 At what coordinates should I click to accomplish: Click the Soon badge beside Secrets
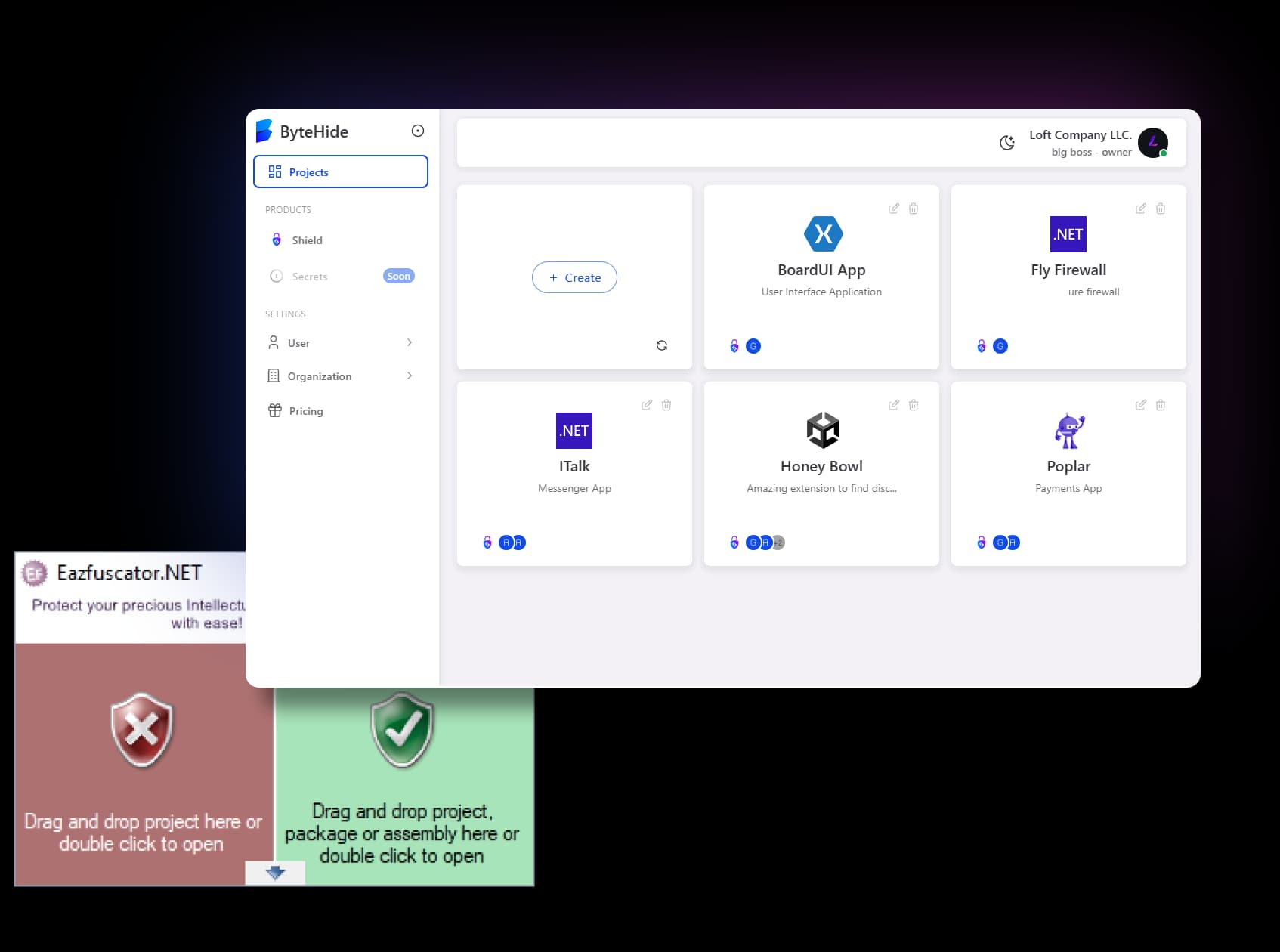(x=399, y=276)
